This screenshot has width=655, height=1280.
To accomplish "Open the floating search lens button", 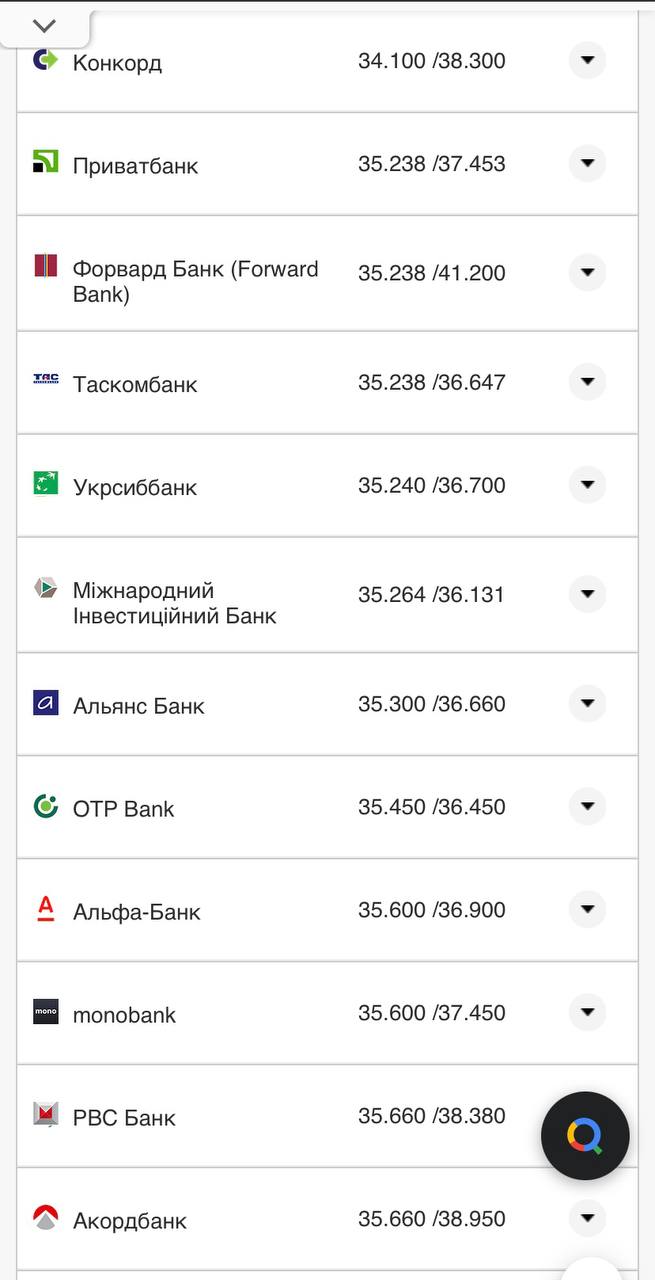I will pyautogui.click(x=585, y=1136).
